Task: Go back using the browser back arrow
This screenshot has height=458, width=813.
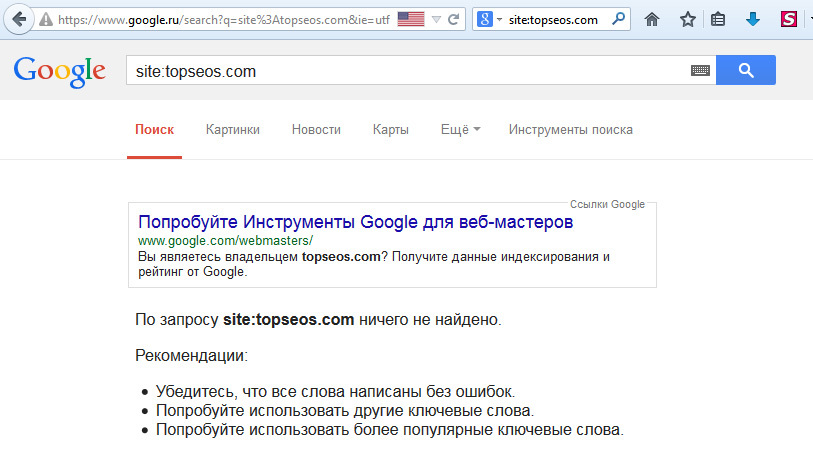Action: click(x=19, y=20)
